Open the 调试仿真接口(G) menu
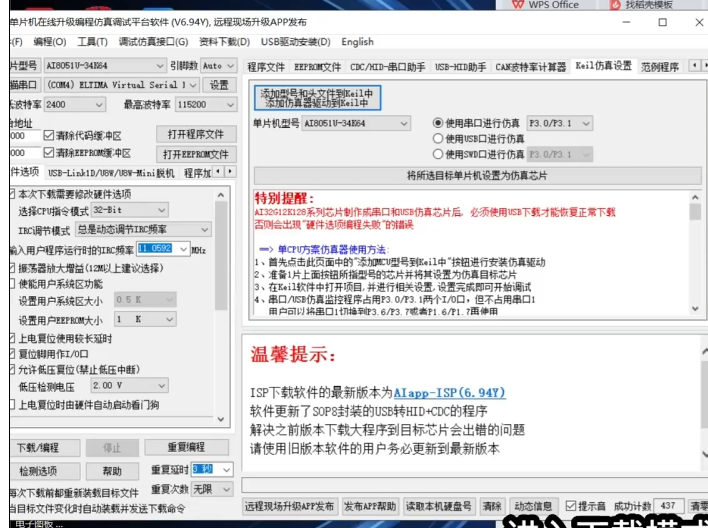Image resolution: width=708 pixels, height=528 pixels. click(154, 42)
